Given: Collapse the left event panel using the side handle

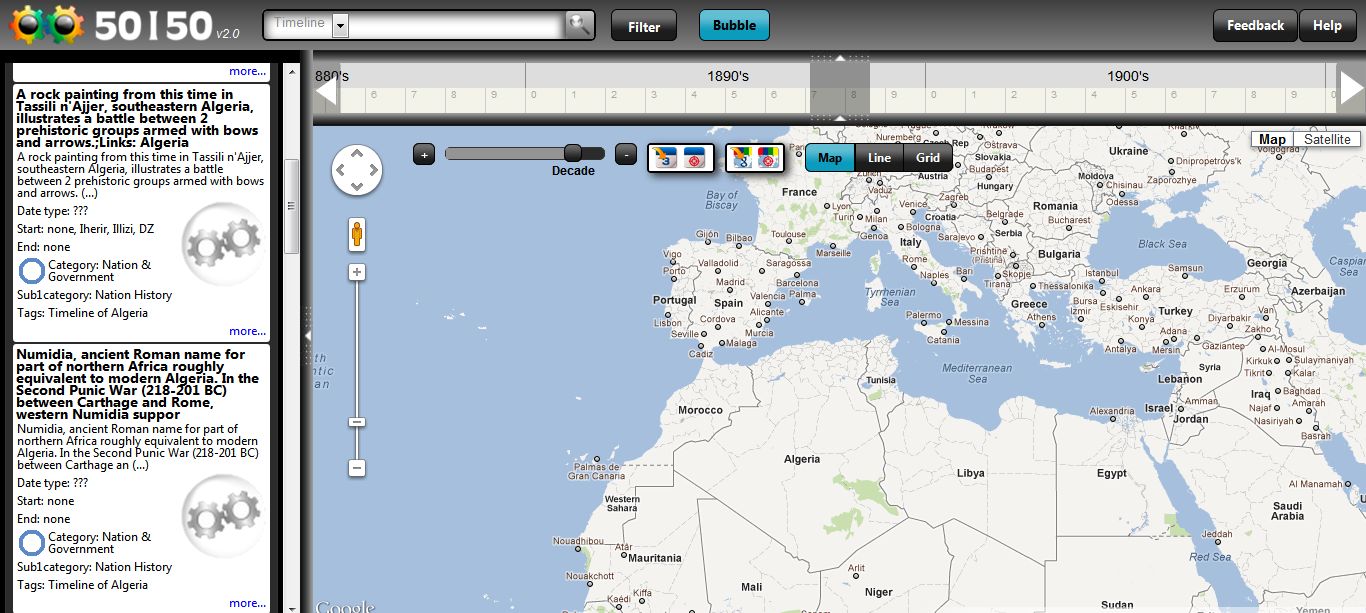Looking at the screenshot, I should [x=308, y=335].
